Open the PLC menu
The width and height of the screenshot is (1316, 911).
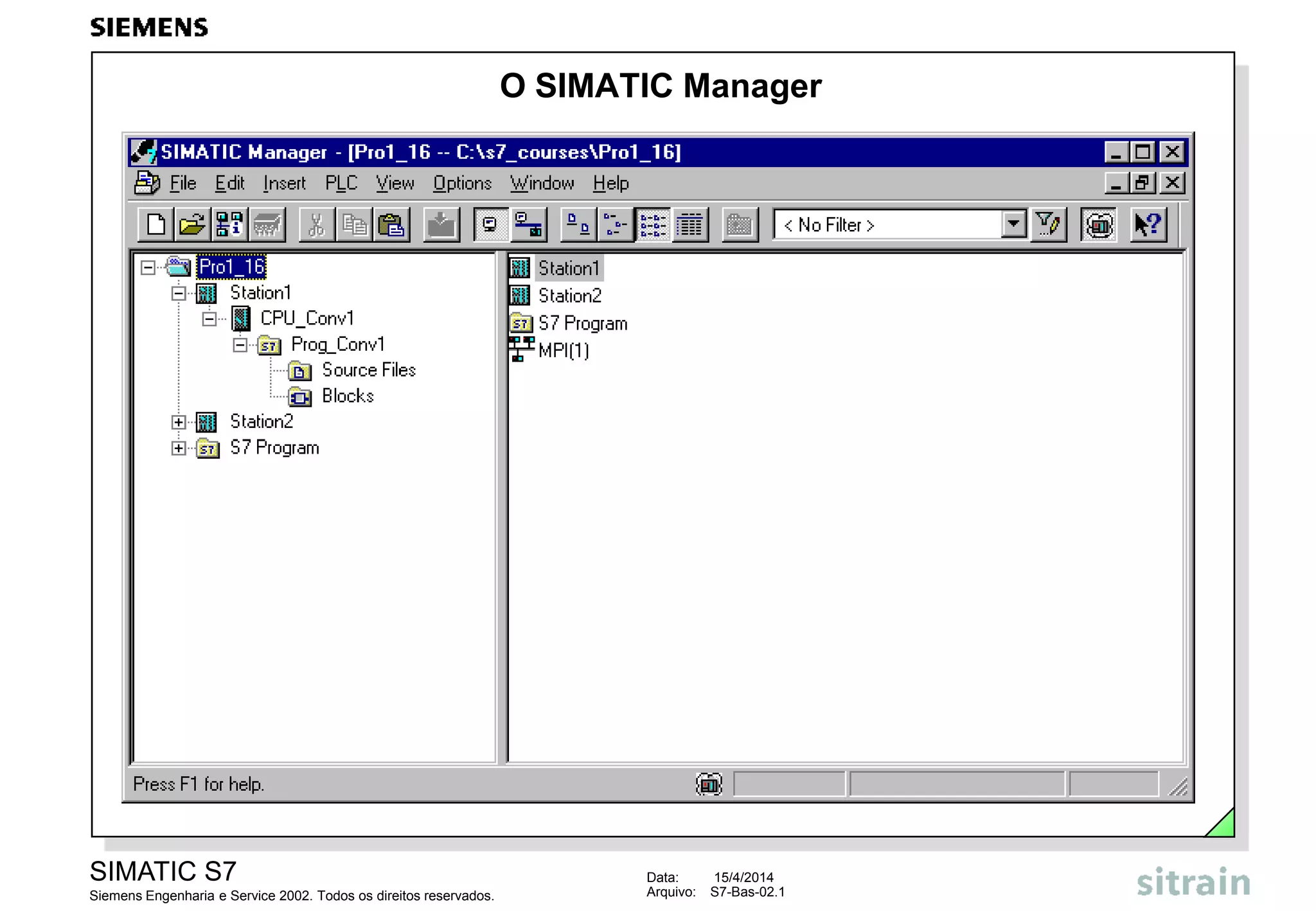(341, 184)
